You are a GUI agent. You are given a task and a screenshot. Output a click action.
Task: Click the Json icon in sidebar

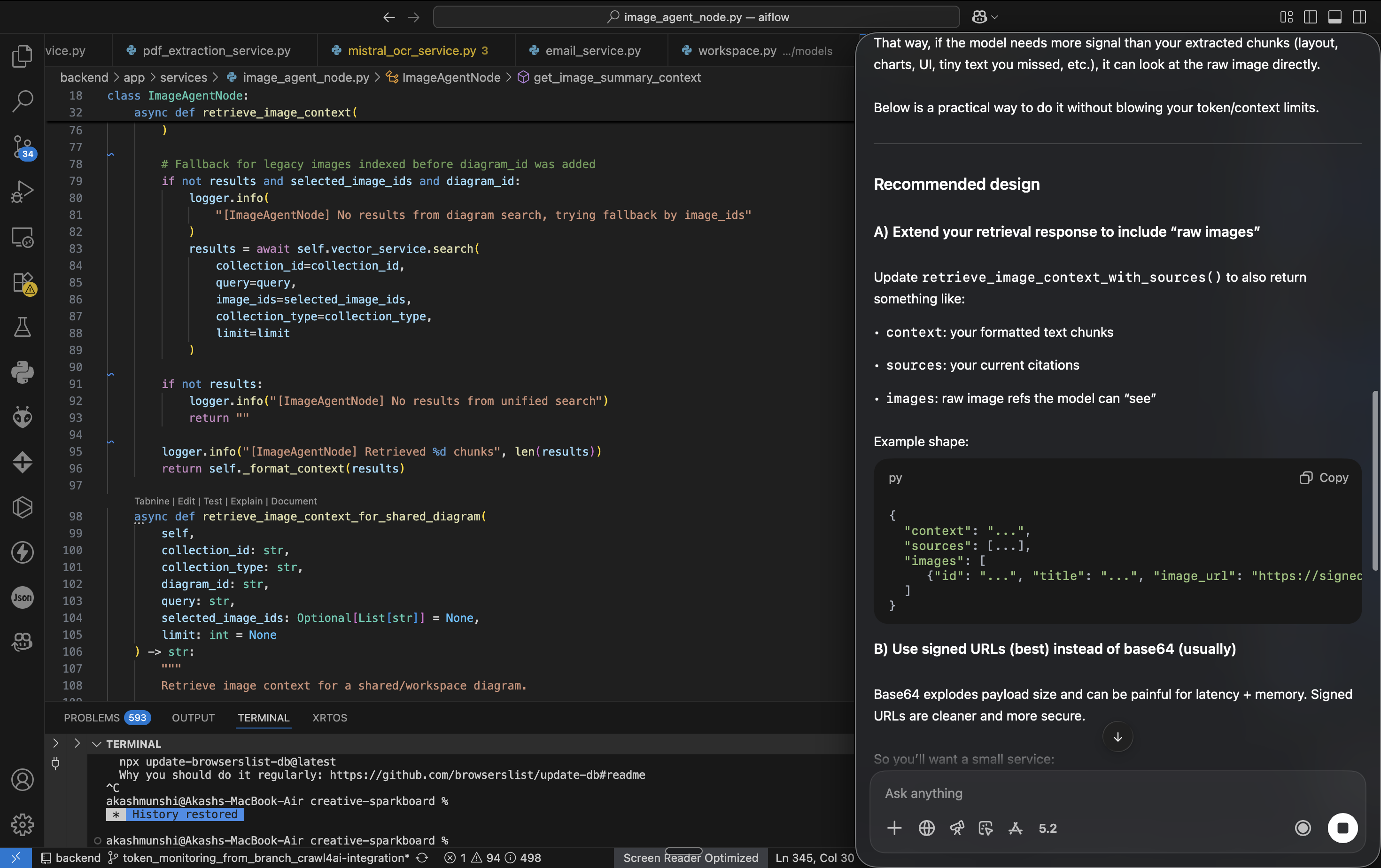pyautogui.click(x=22, y=597)
